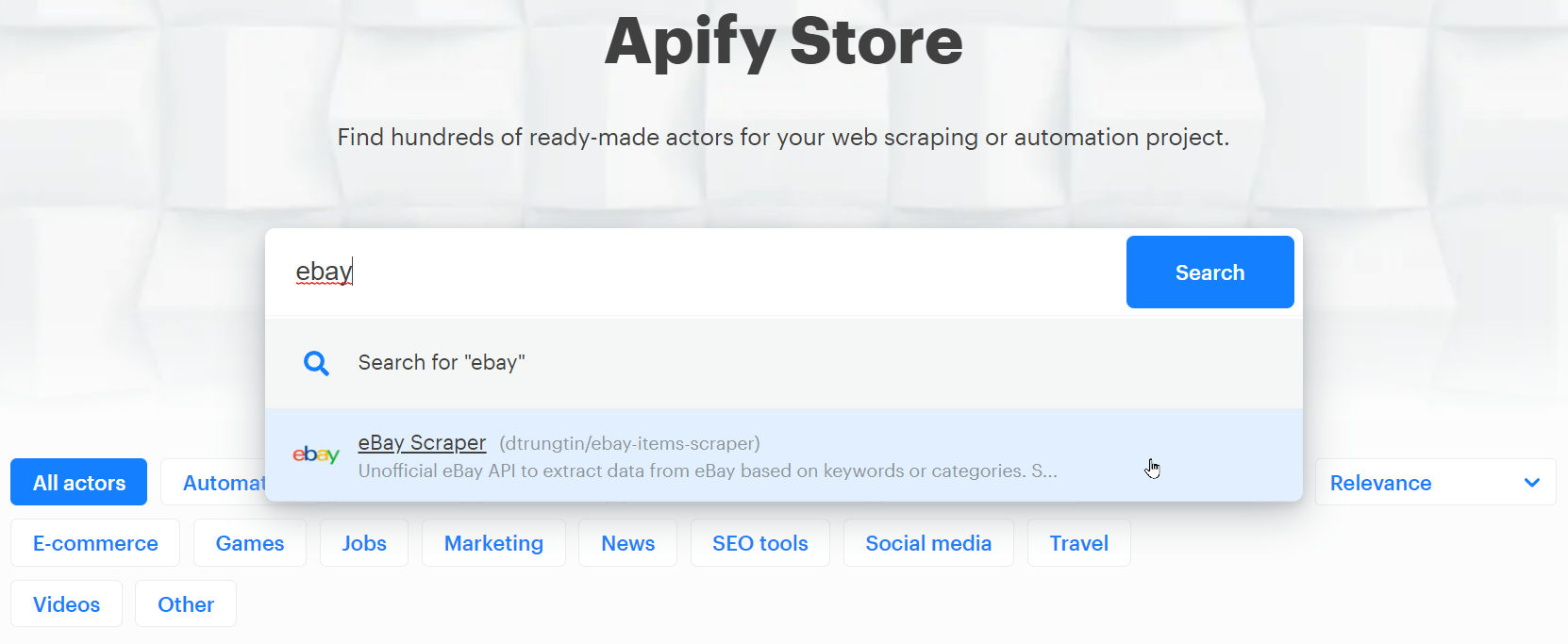
Task: Filter by Other category
Action: (186, 604)
